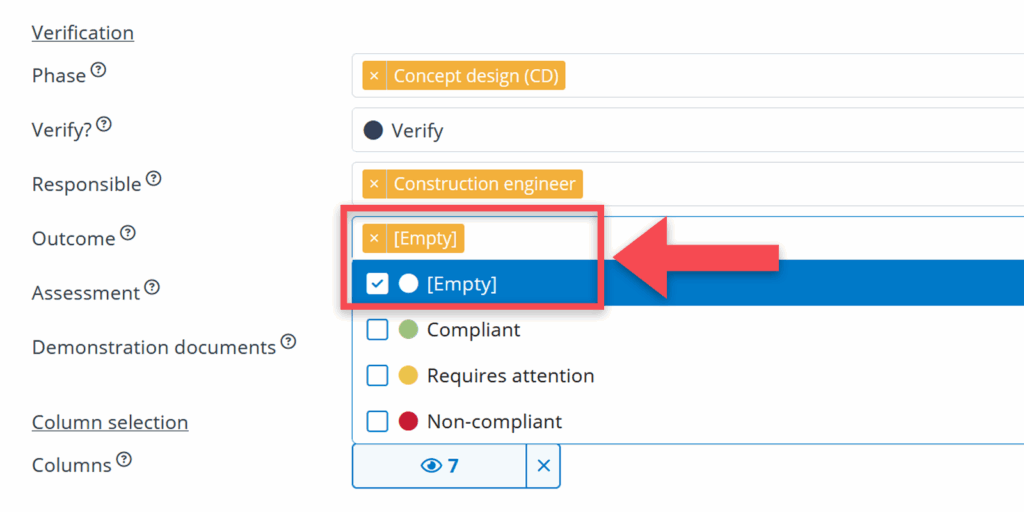Remove the [Empty] tag from Outcome
Image resolution: width=1024 pixels, height=512 pixels.
374,238
